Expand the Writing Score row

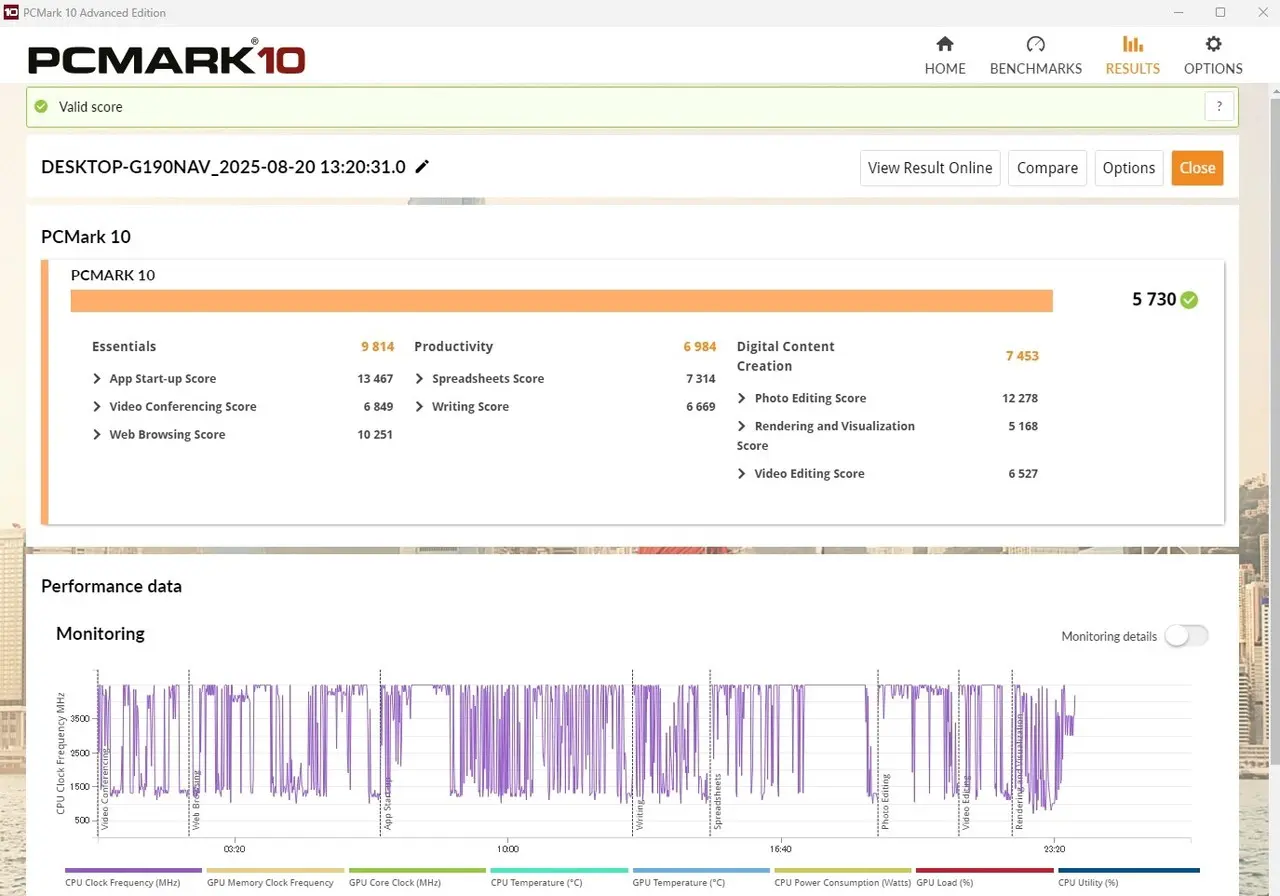pyautogui.click(x=420, y=407)
